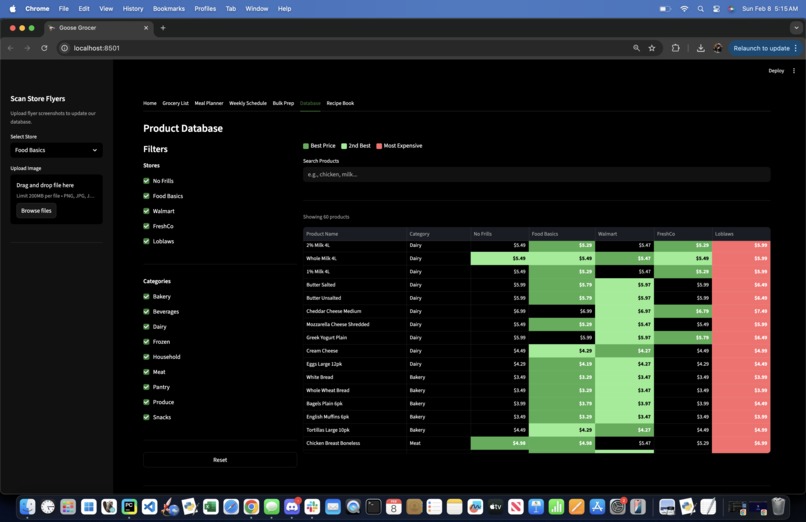Toggle the Household category checkbox

[146, 357]
